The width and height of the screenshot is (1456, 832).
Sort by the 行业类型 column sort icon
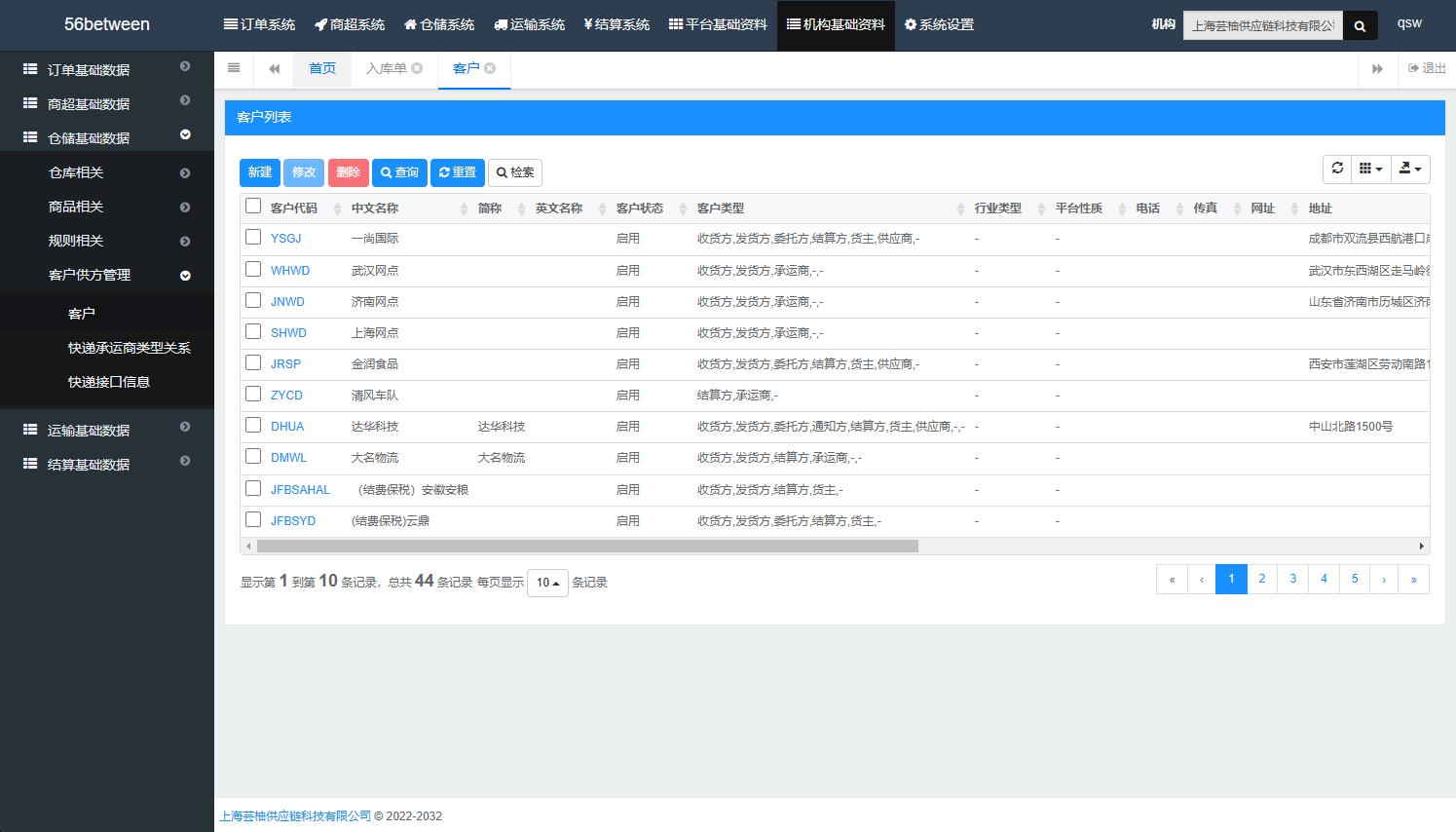click(1042, 208)
